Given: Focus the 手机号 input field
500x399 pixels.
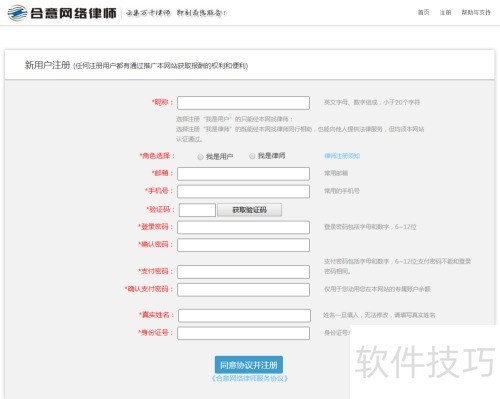Looking at the screenshot, I should [243, 191].
